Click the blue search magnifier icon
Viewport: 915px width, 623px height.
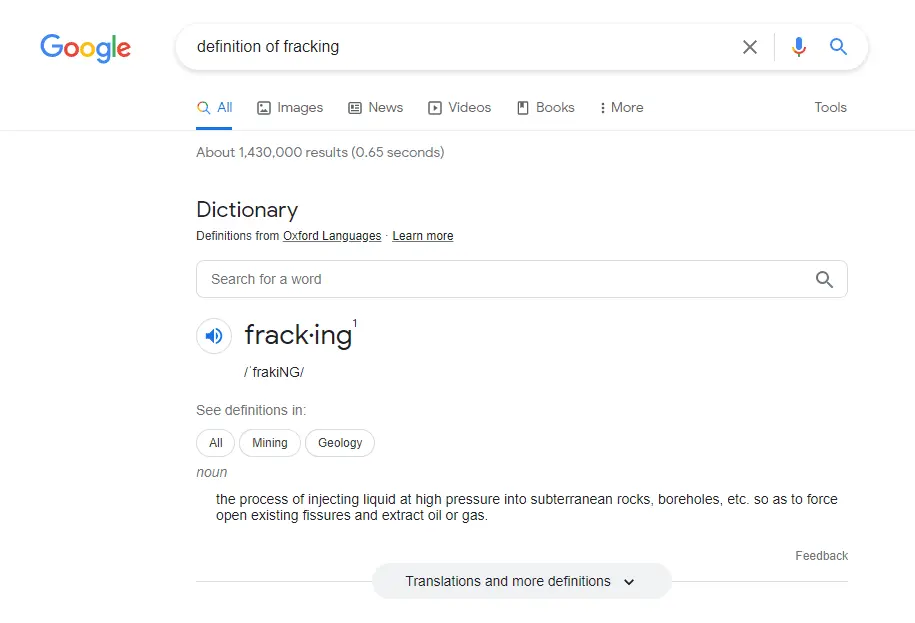click(x=838, y=47)
